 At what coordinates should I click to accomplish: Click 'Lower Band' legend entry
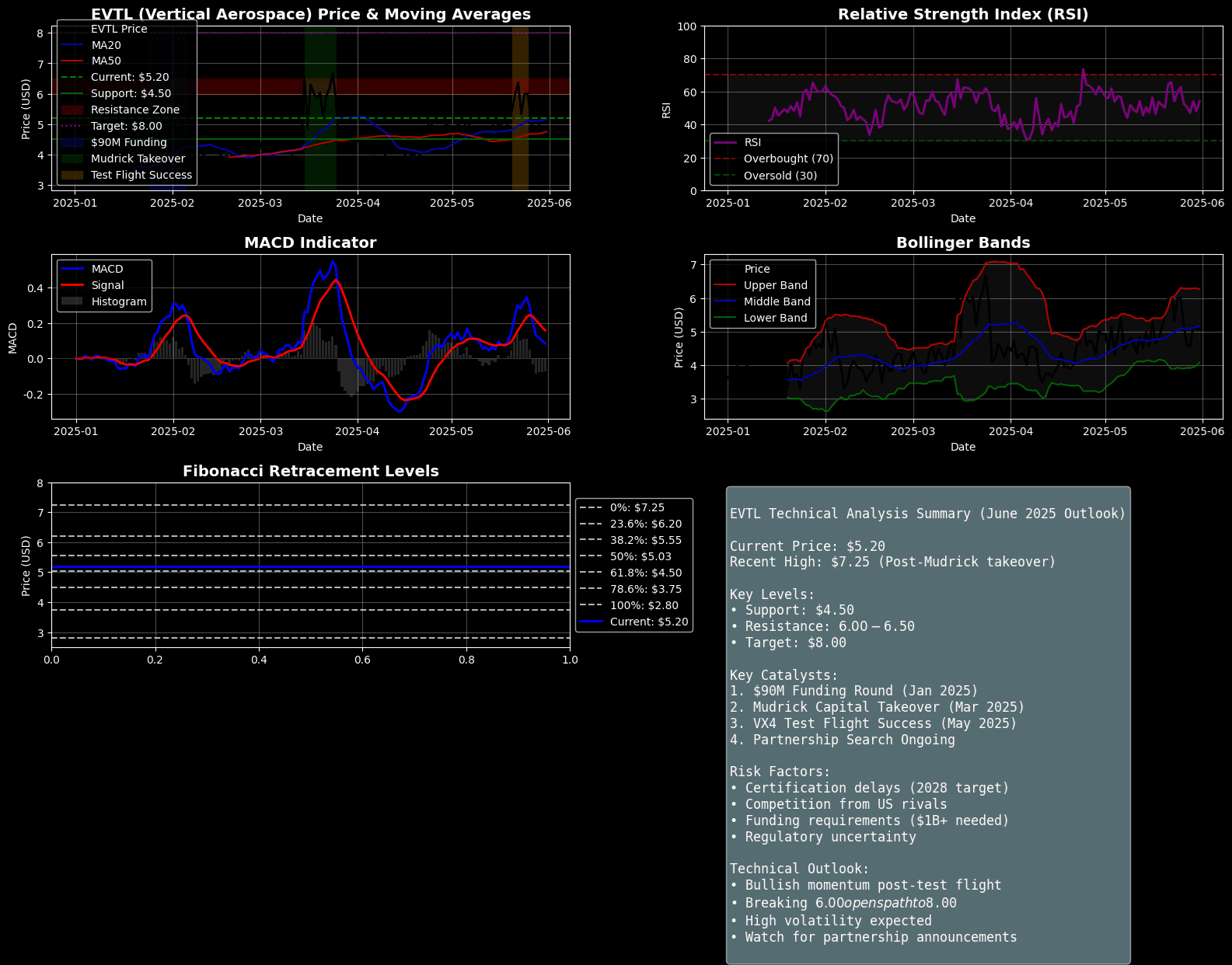[761, 319]
